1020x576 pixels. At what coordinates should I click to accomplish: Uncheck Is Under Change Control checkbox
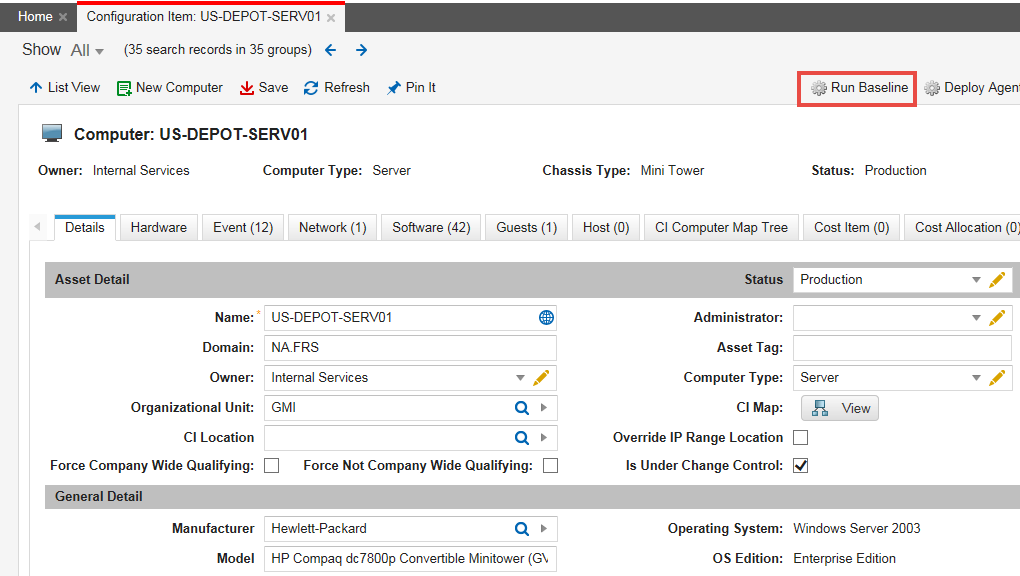(x=800, y=466)
